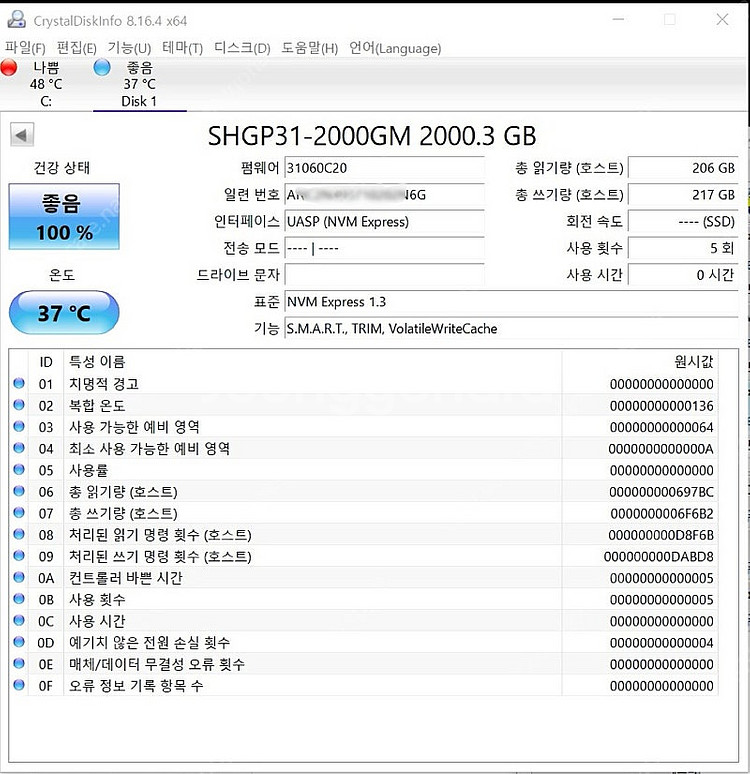Select row 06 총 읽기량 (호스트)
The width and height of the screenshot is (750, 774).
click(x=364, y=492)
